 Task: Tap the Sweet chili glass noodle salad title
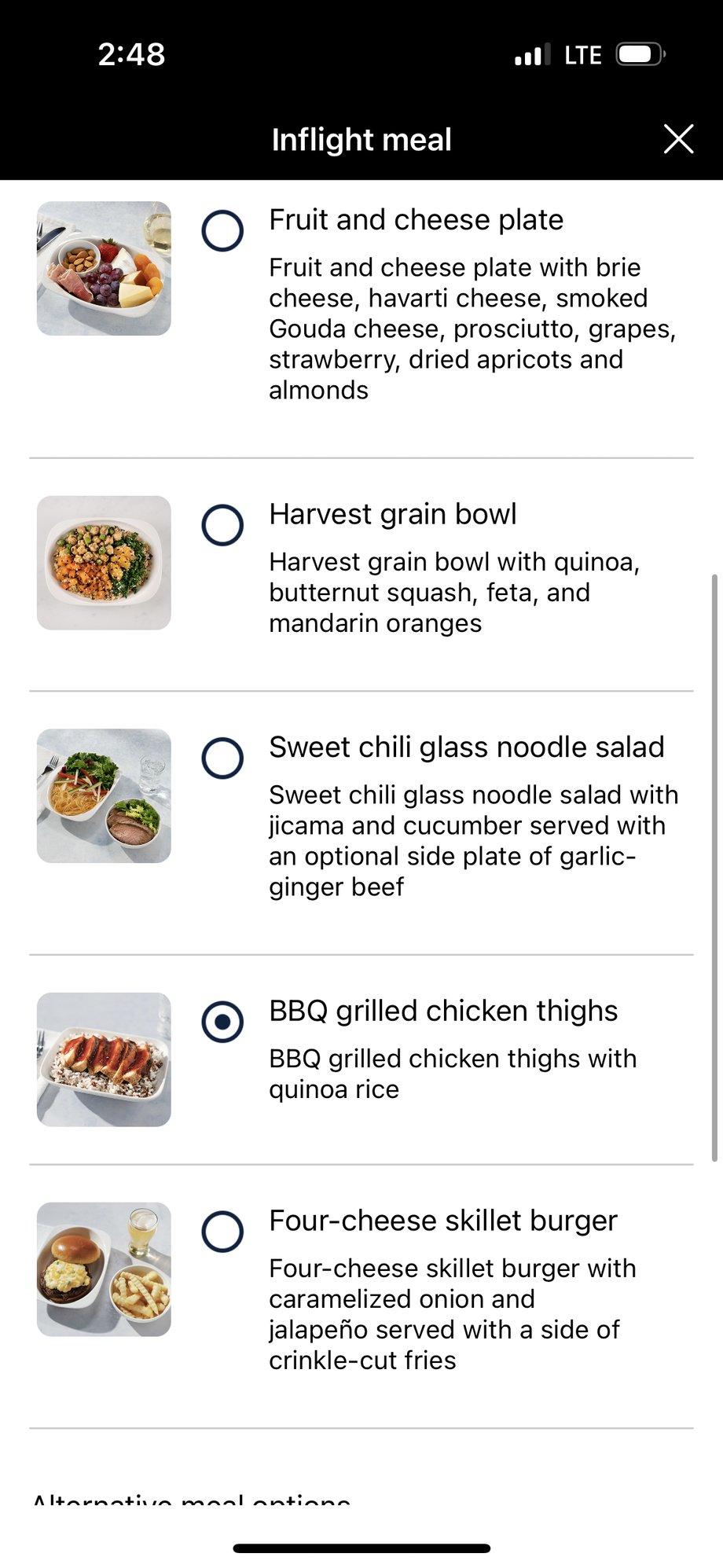point(466,747)
